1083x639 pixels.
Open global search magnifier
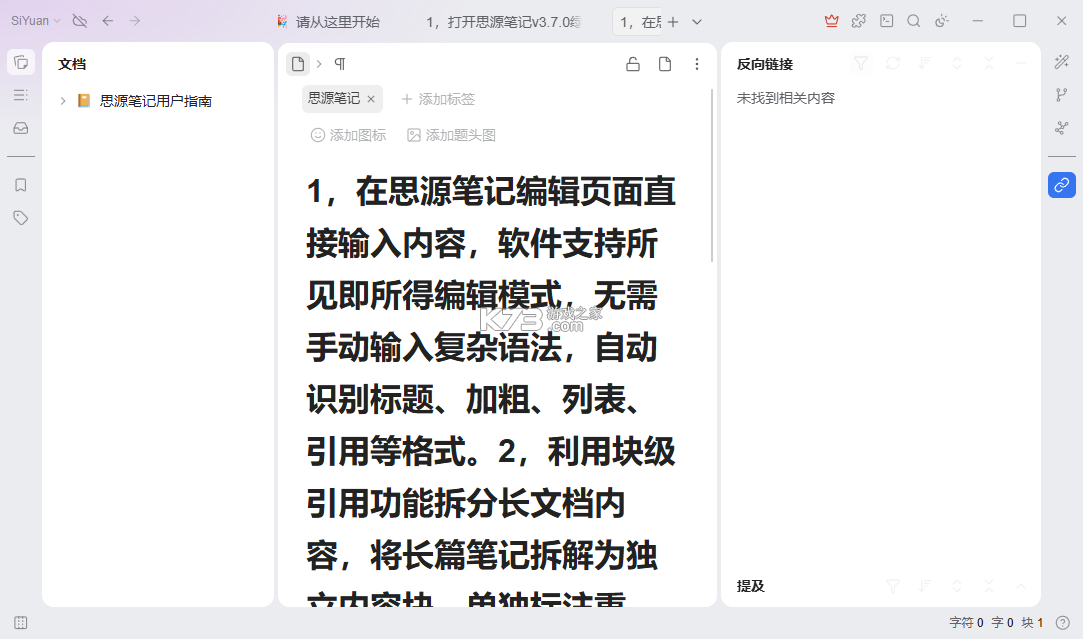pos(913,21)
